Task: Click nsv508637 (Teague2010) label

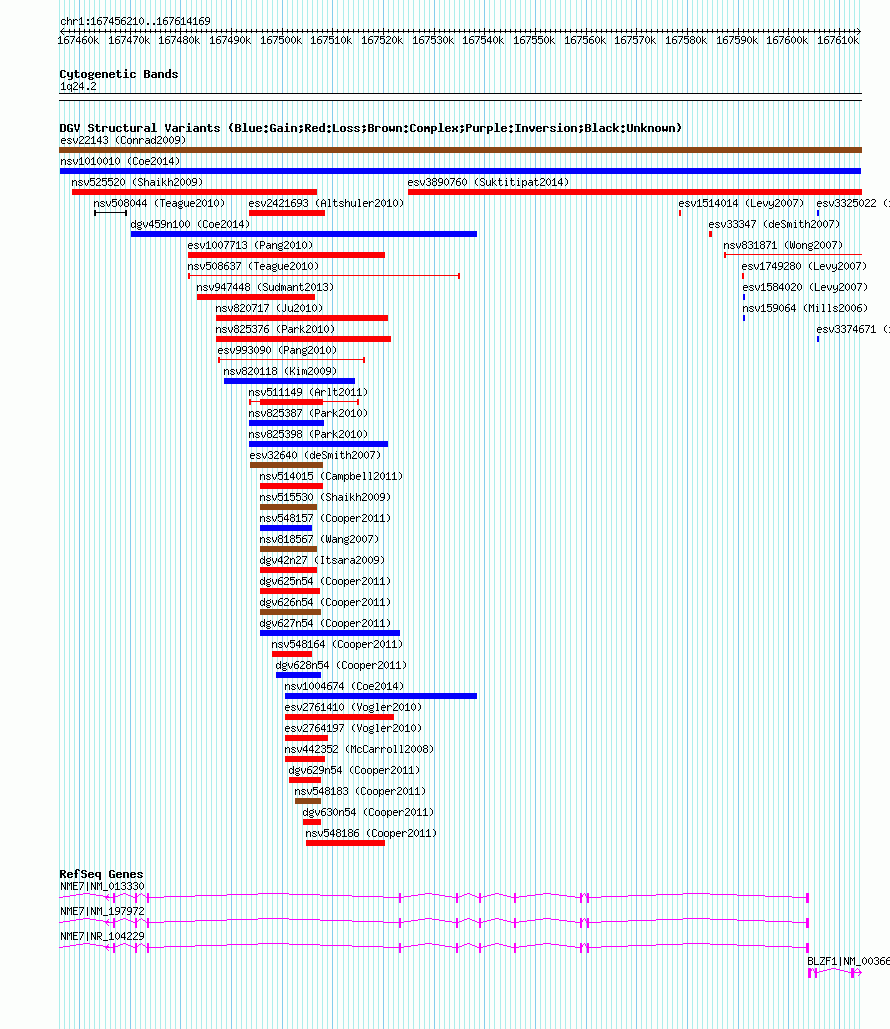Action: 253,266
